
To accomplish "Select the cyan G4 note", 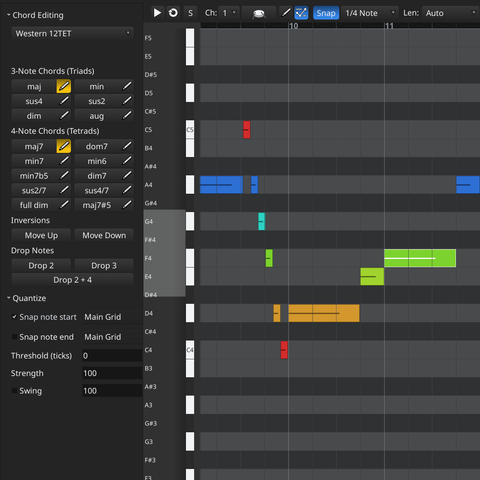I will pyautogui.click(x=262, y=221).
